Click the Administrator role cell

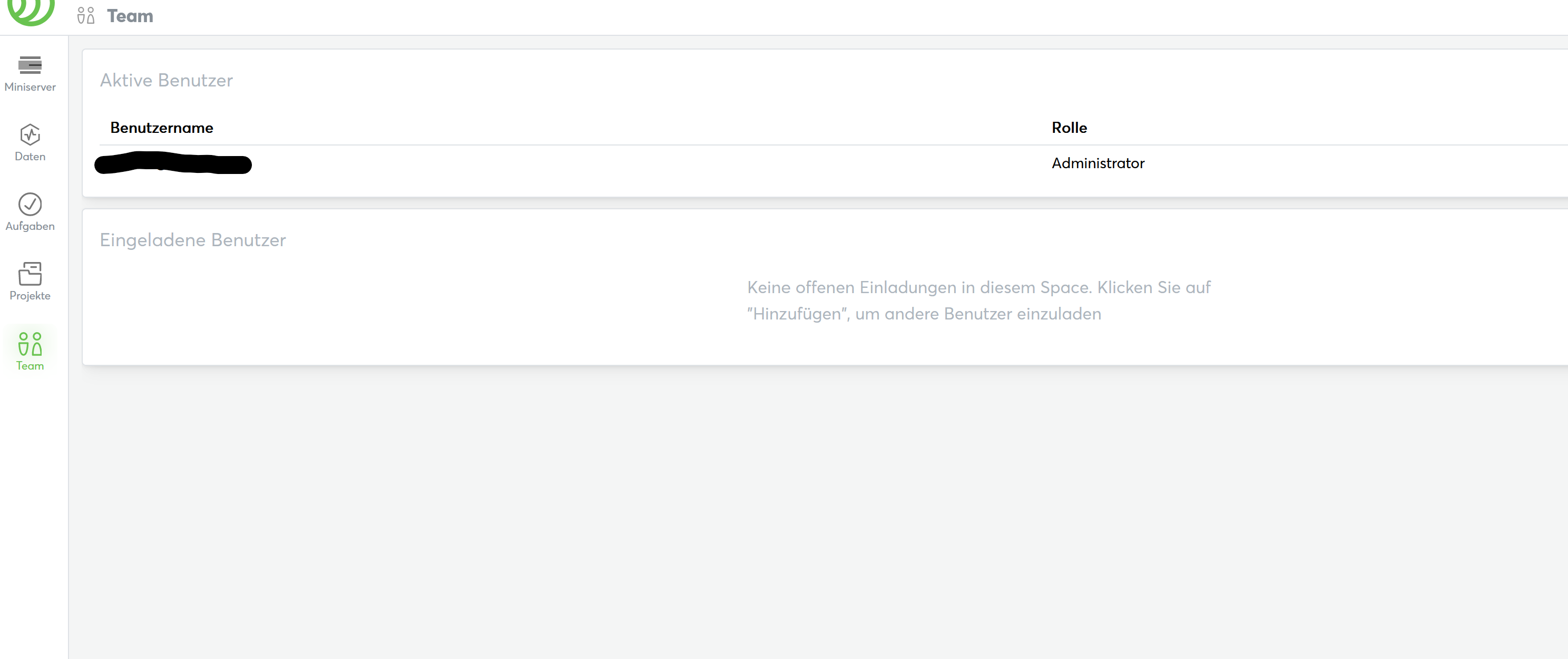1097,163
